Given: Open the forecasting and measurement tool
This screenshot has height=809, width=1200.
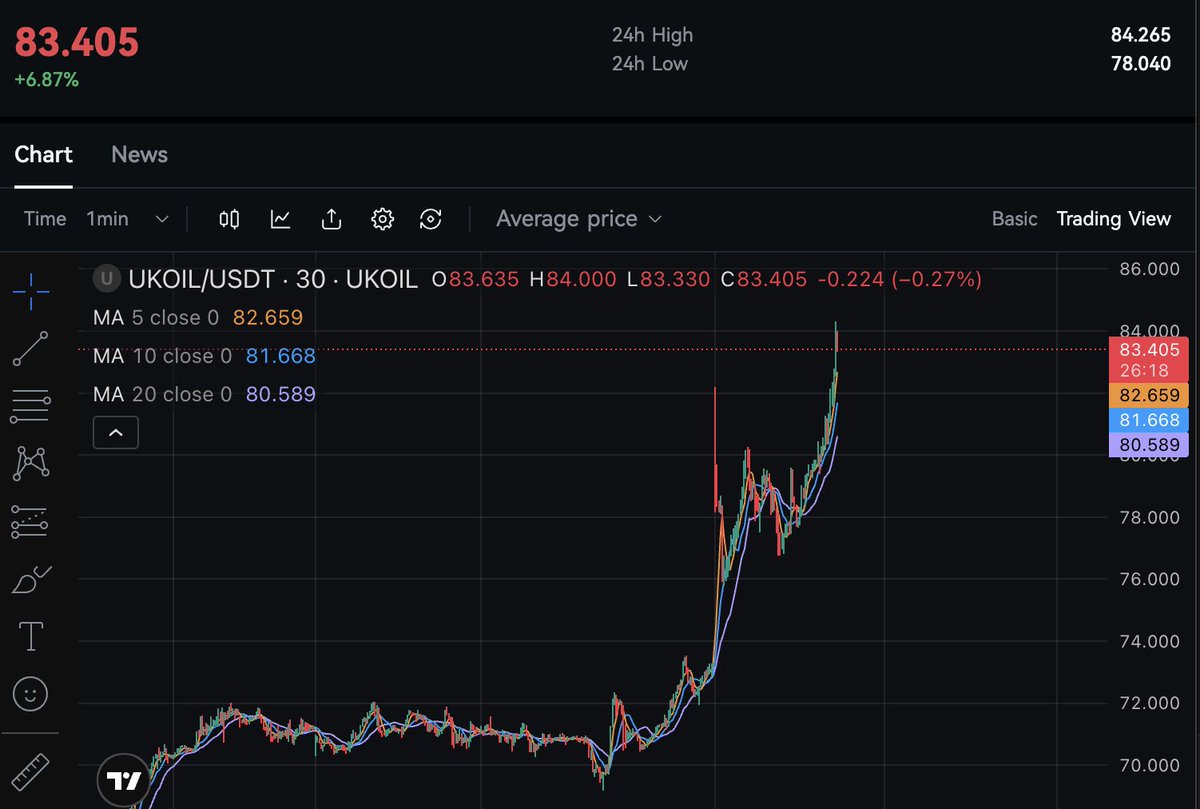Looking at the screenshot, I should coord(31,521).
